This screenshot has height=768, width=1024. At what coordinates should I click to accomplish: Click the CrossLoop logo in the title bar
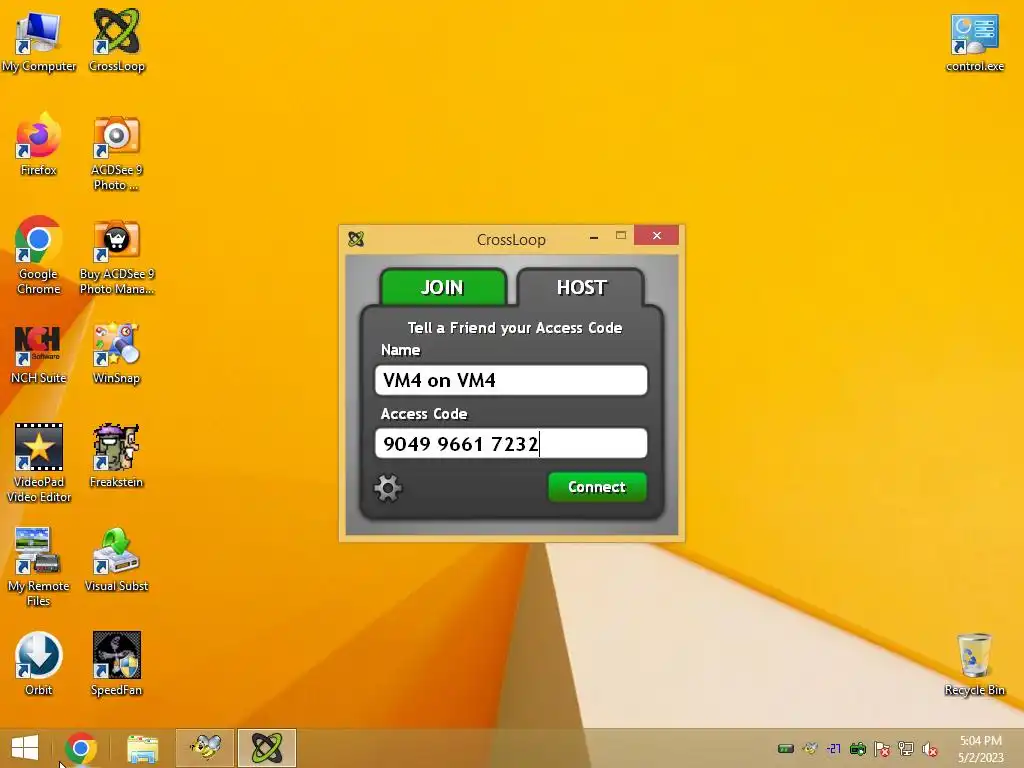point(356,239)
